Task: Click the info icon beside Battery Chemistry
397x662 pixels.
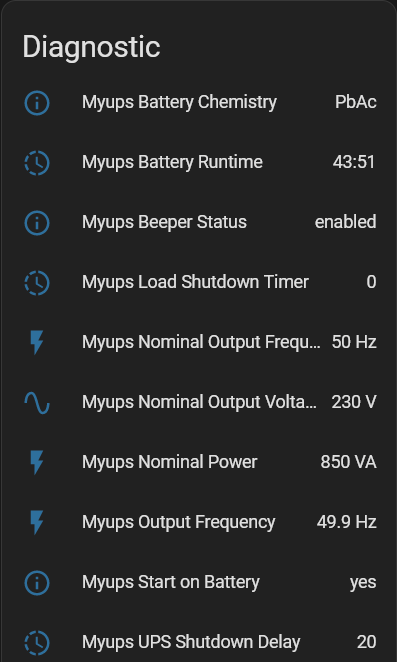Action: coord(37,103)
